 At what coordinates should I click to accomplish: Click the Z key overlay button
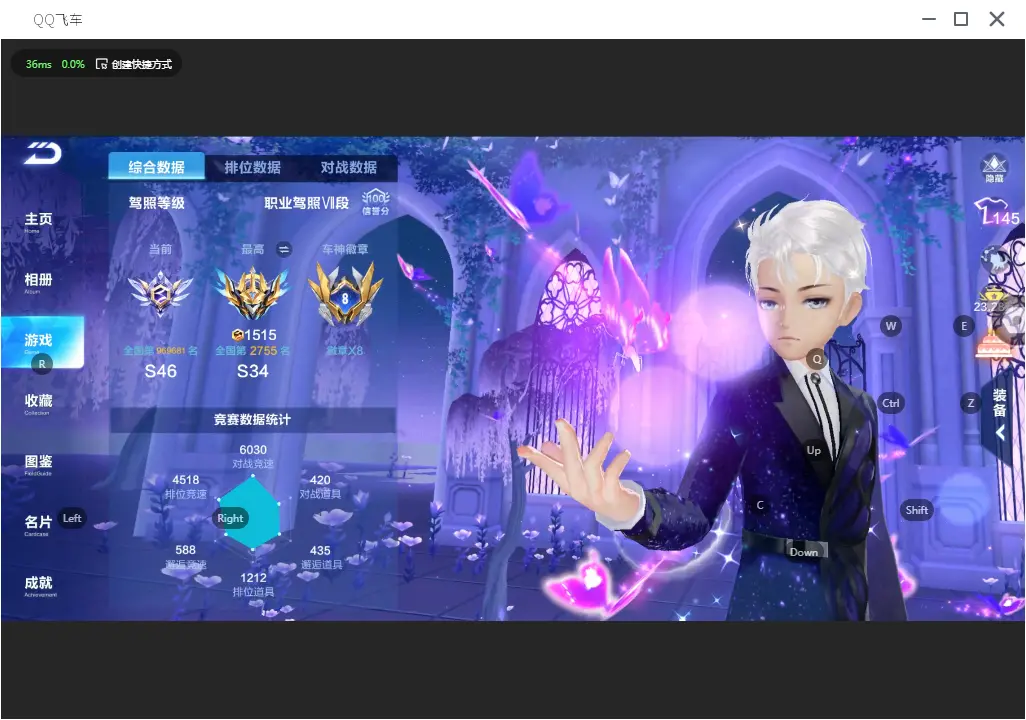point(971,403)
